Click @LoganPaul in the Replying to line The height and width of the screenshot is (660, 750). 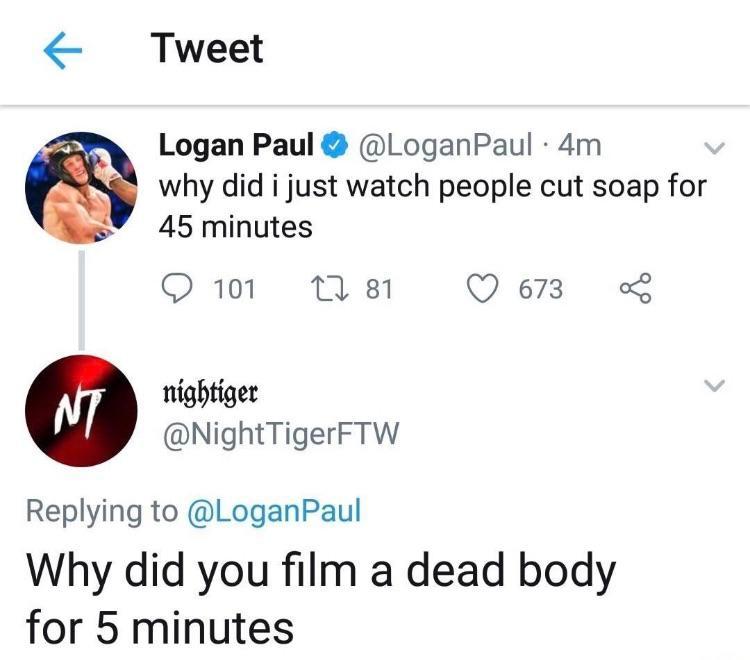tap(273, 511)
